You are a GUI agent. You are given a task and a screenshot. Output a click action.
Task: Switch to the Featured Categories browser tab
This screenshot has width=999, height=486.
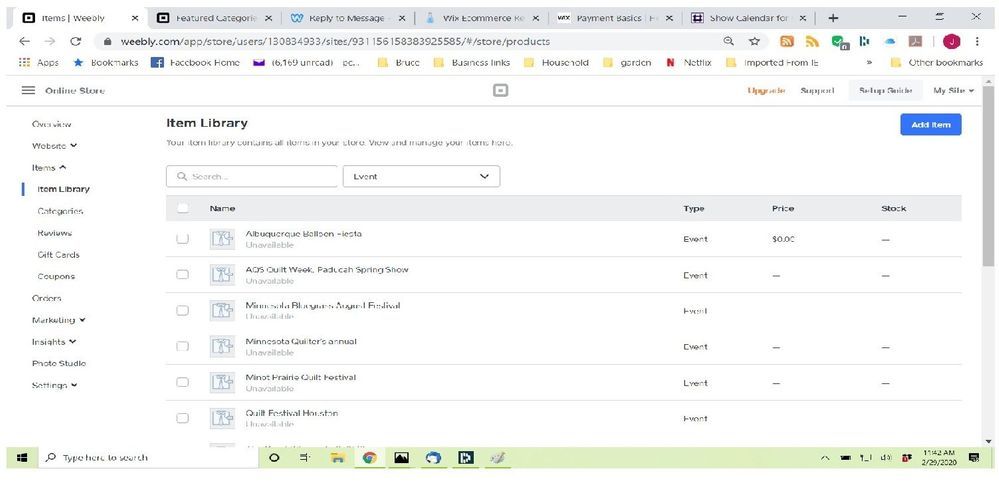point(215,18)
